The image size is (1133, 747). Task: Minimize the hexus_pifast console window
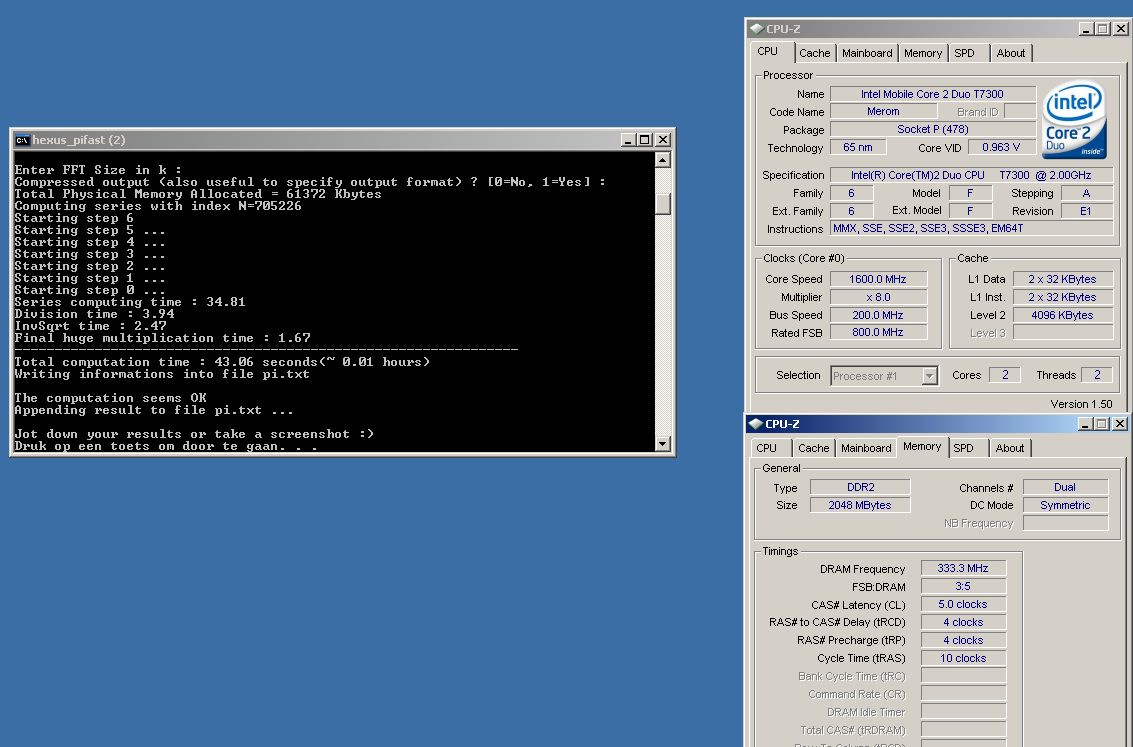point(627,140)
